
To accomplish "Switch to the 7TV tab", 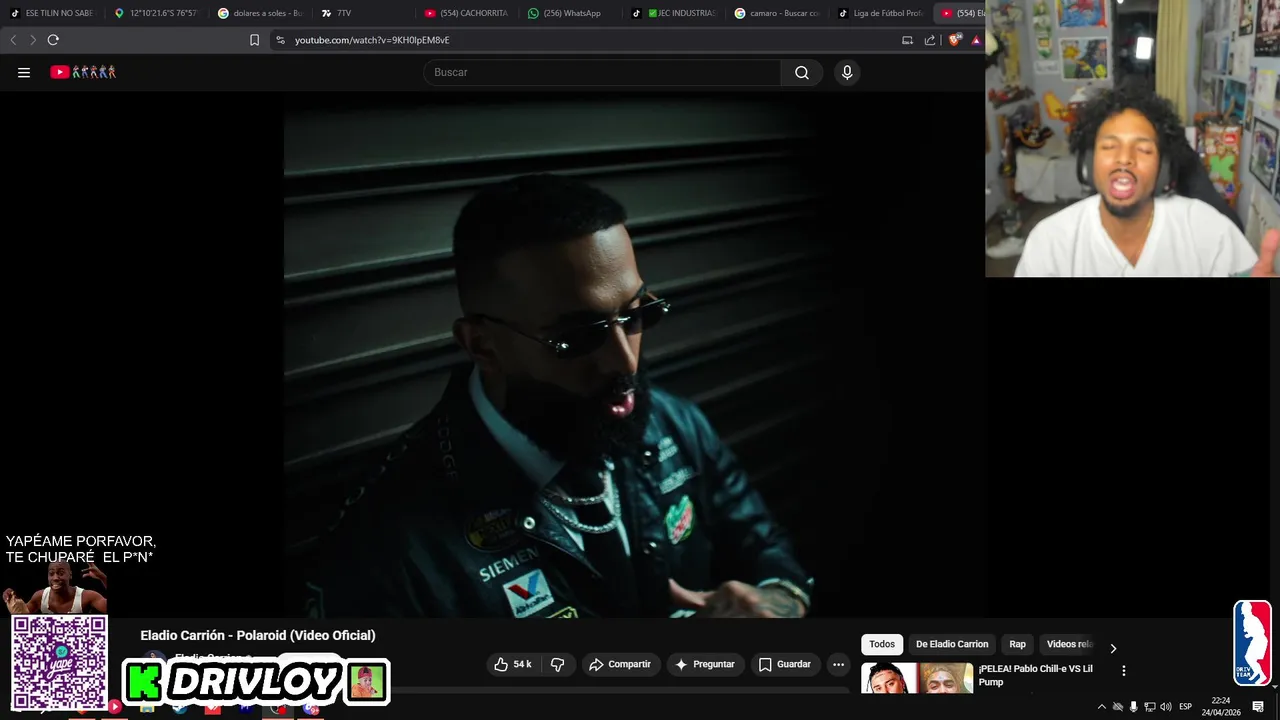I will tap(361, 13).
